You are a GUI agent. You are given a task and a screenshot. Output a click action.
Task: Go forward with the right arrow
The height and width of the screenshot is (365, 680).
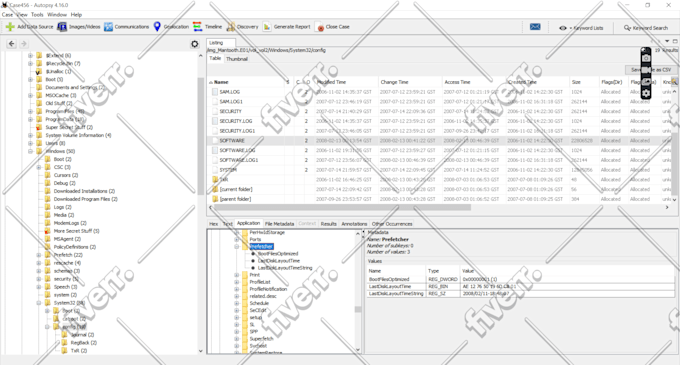(x=24, y=44)
